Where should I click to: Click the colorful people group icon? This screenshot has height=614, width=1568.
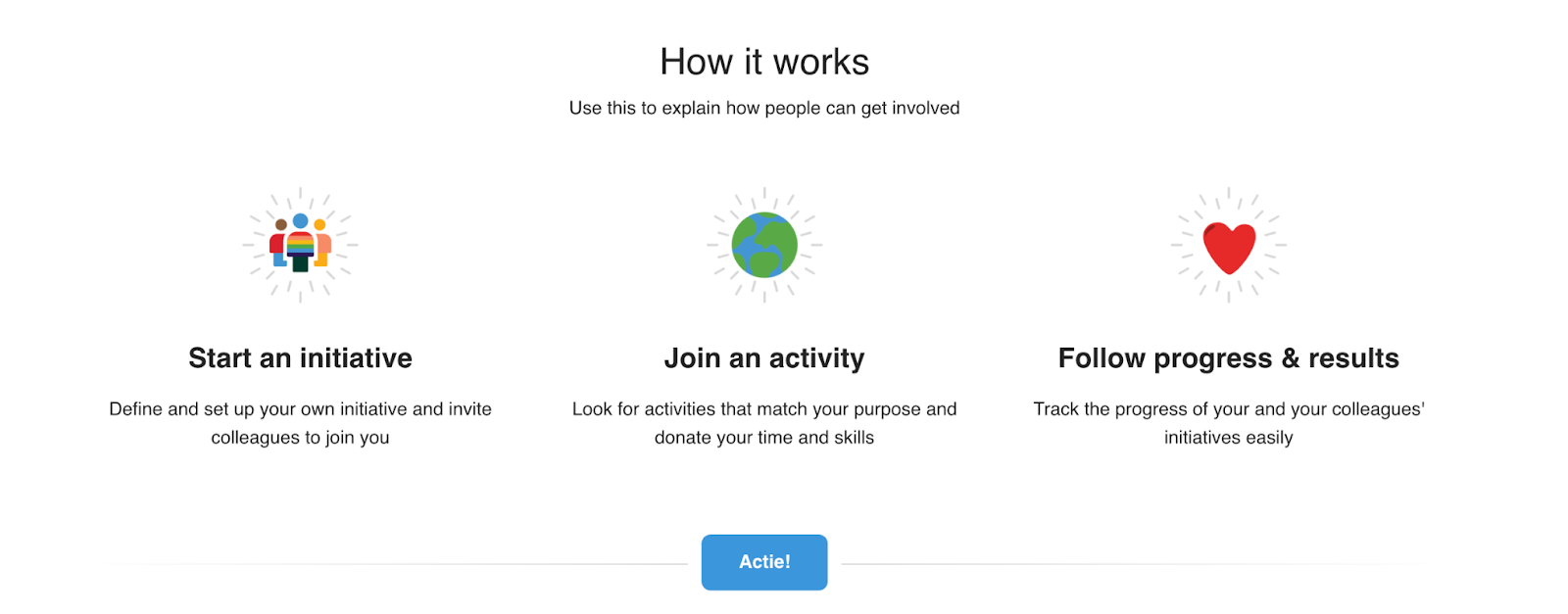(x=300, y=245)
